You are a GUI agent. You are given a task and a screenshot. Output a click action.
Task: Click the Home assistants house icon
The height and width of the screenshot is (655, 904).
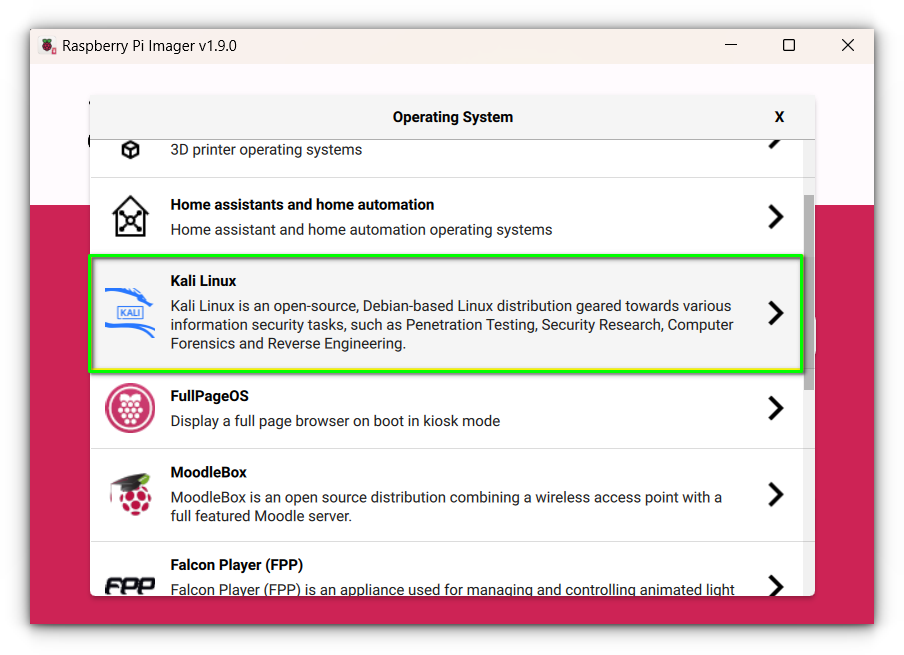click(130, 216)
